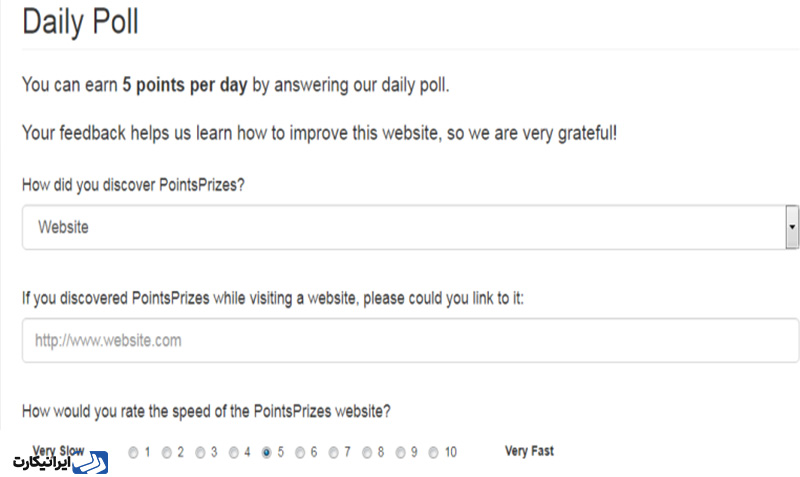The width and height of the screenshot is (800, 477).
Task: Click 'How did you discover PointsPrizes?' label
Action: point(133,185)
